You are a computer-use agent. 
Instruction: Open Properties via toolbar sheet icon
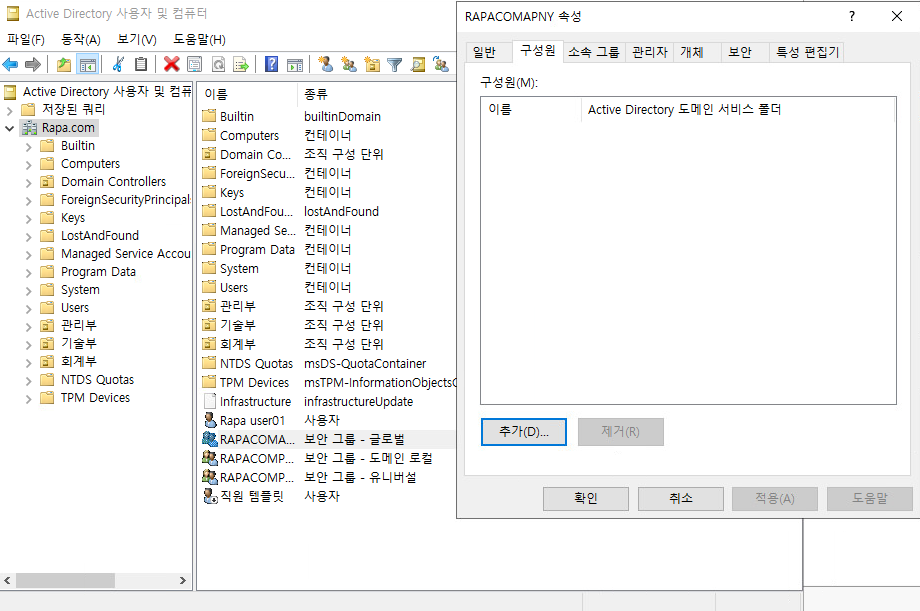194,64
